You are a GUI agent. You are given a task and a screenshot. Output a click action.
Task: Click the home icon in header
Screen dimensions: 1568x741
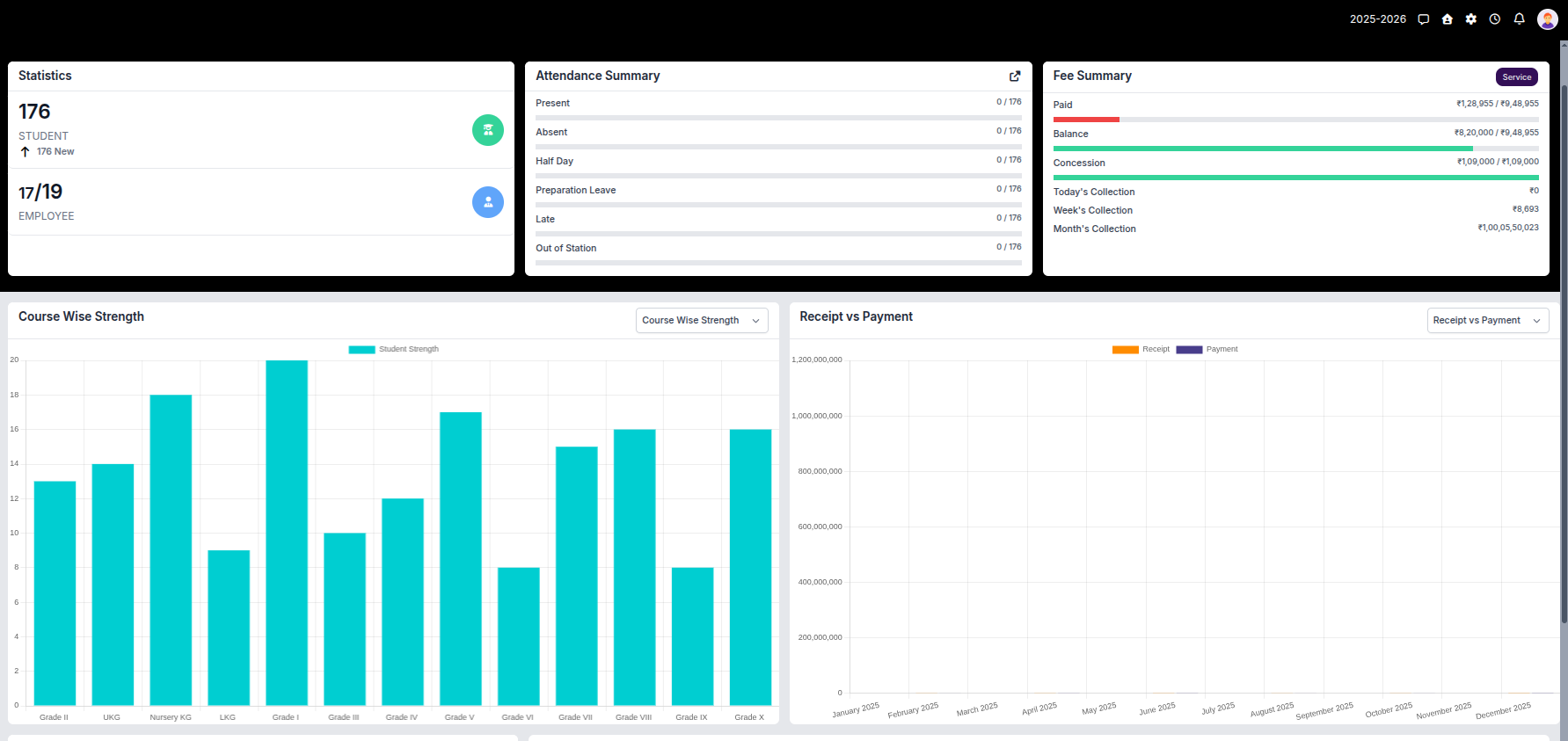1447,19
